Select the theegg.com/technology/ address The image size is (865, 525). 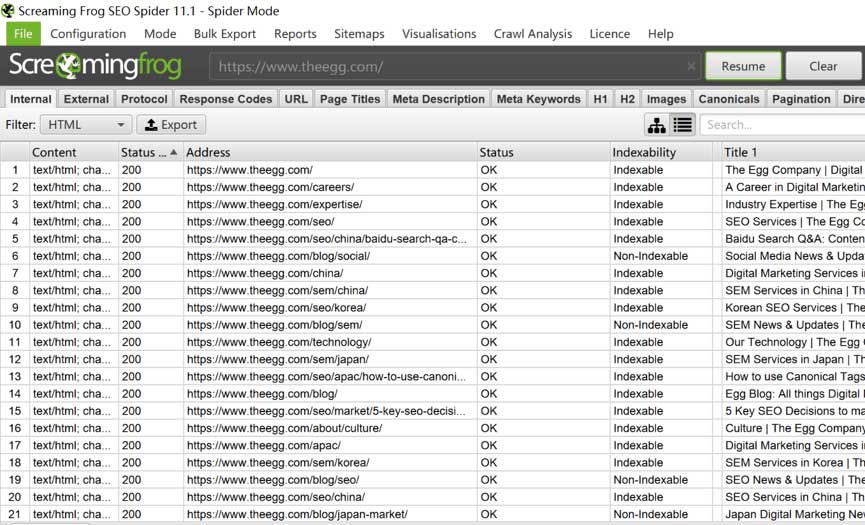(x=279, y=342)
